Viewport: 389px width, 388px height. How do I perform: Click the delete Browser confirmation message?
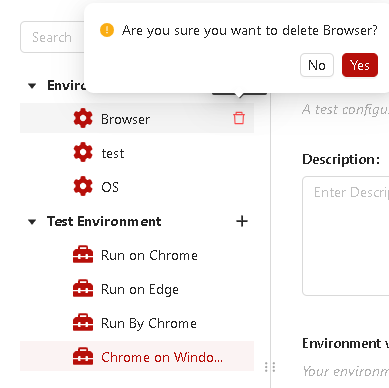(250, 30)
